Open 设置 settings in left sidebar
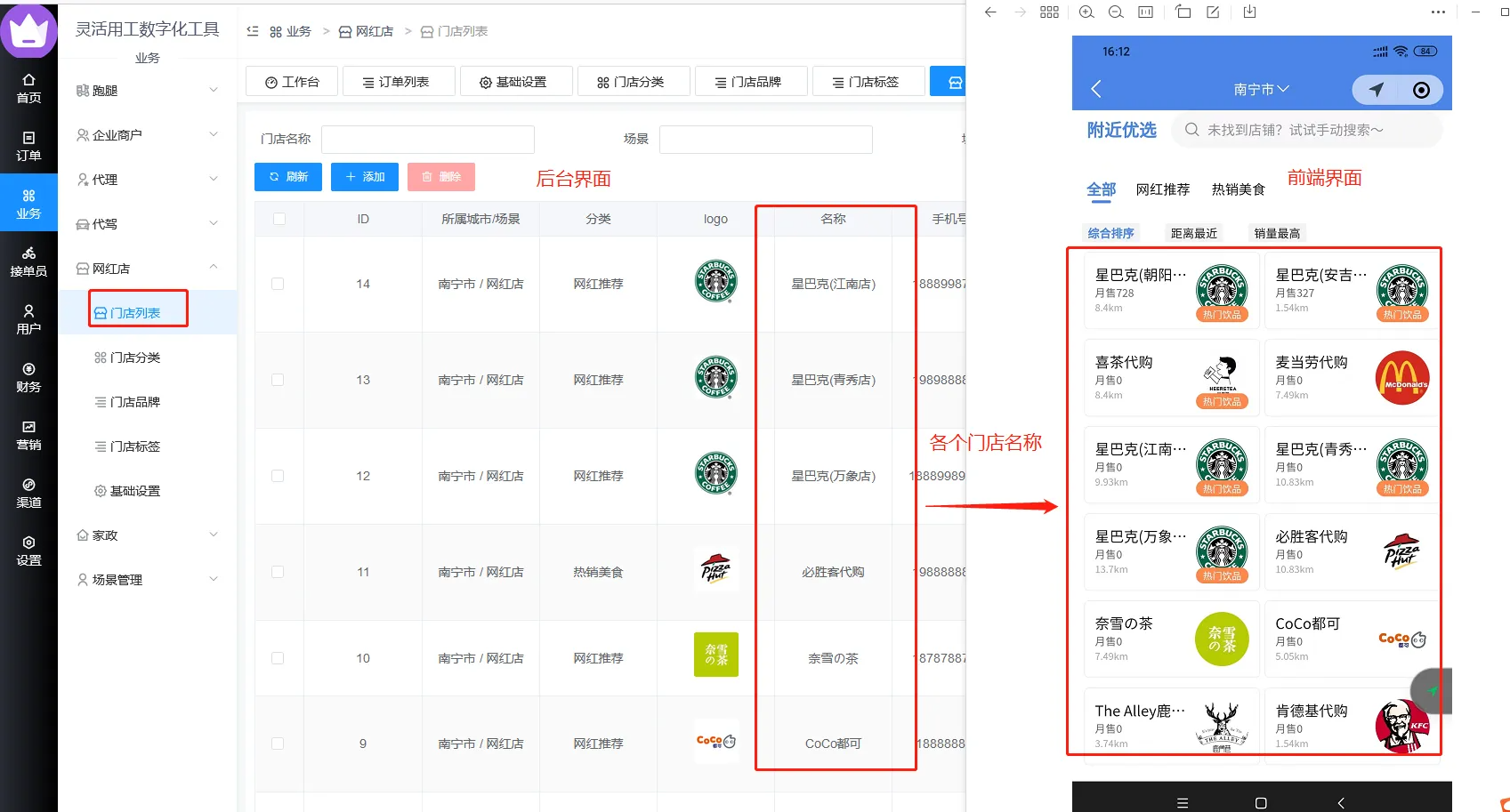1510x812 pixels. point(28,551)
